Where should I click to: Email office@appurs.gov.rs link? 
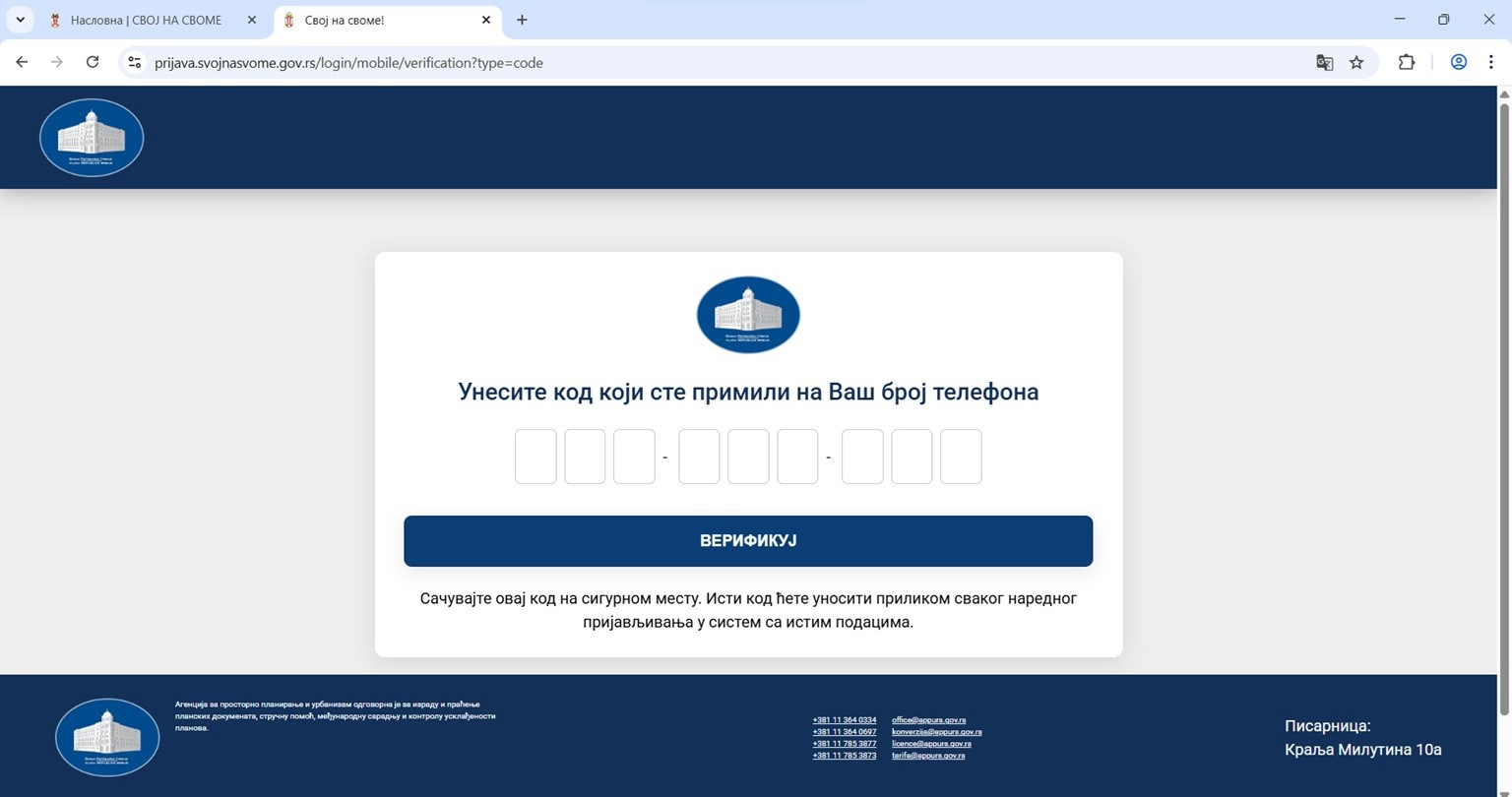[928, 720]
